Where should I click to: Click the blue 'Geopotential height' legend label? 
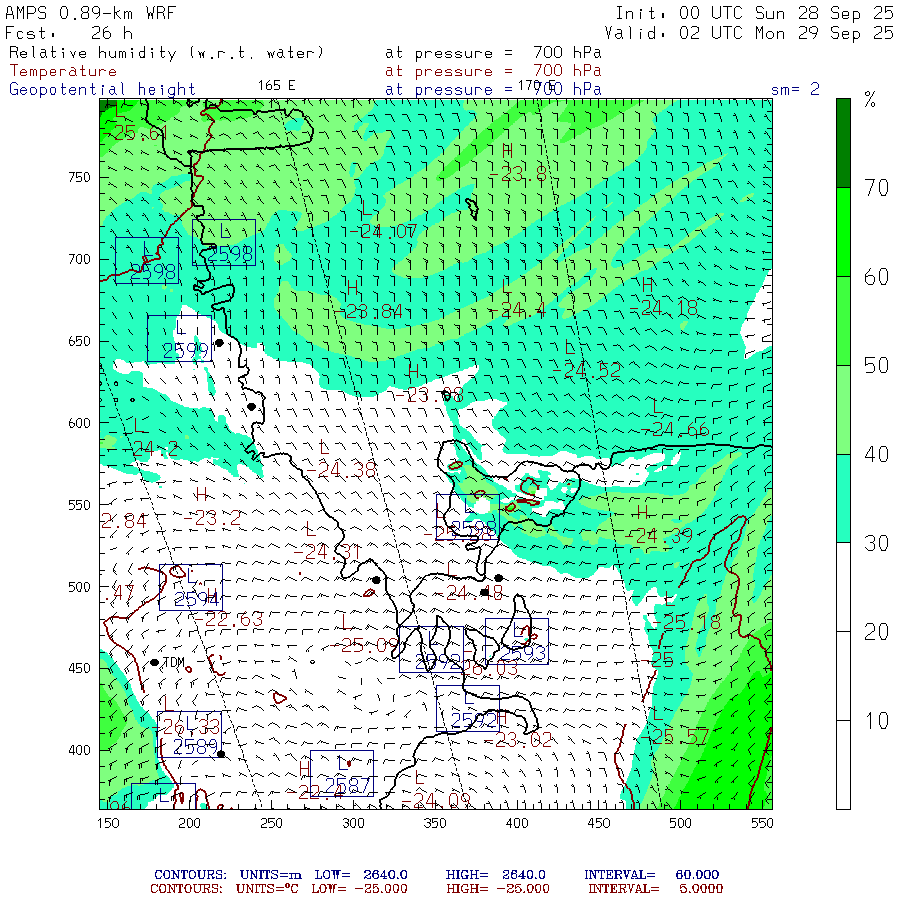pos(102,90)
